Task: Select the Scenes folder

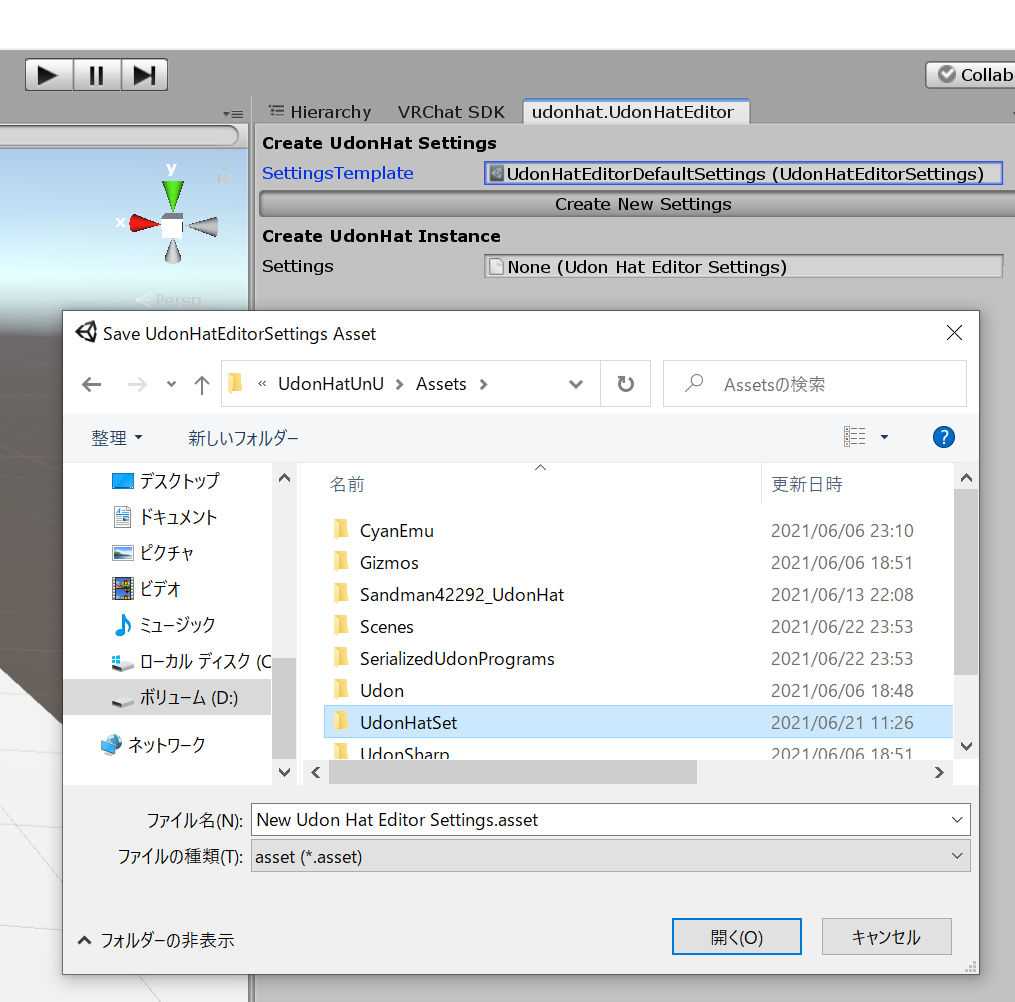Action: [386, 627]
